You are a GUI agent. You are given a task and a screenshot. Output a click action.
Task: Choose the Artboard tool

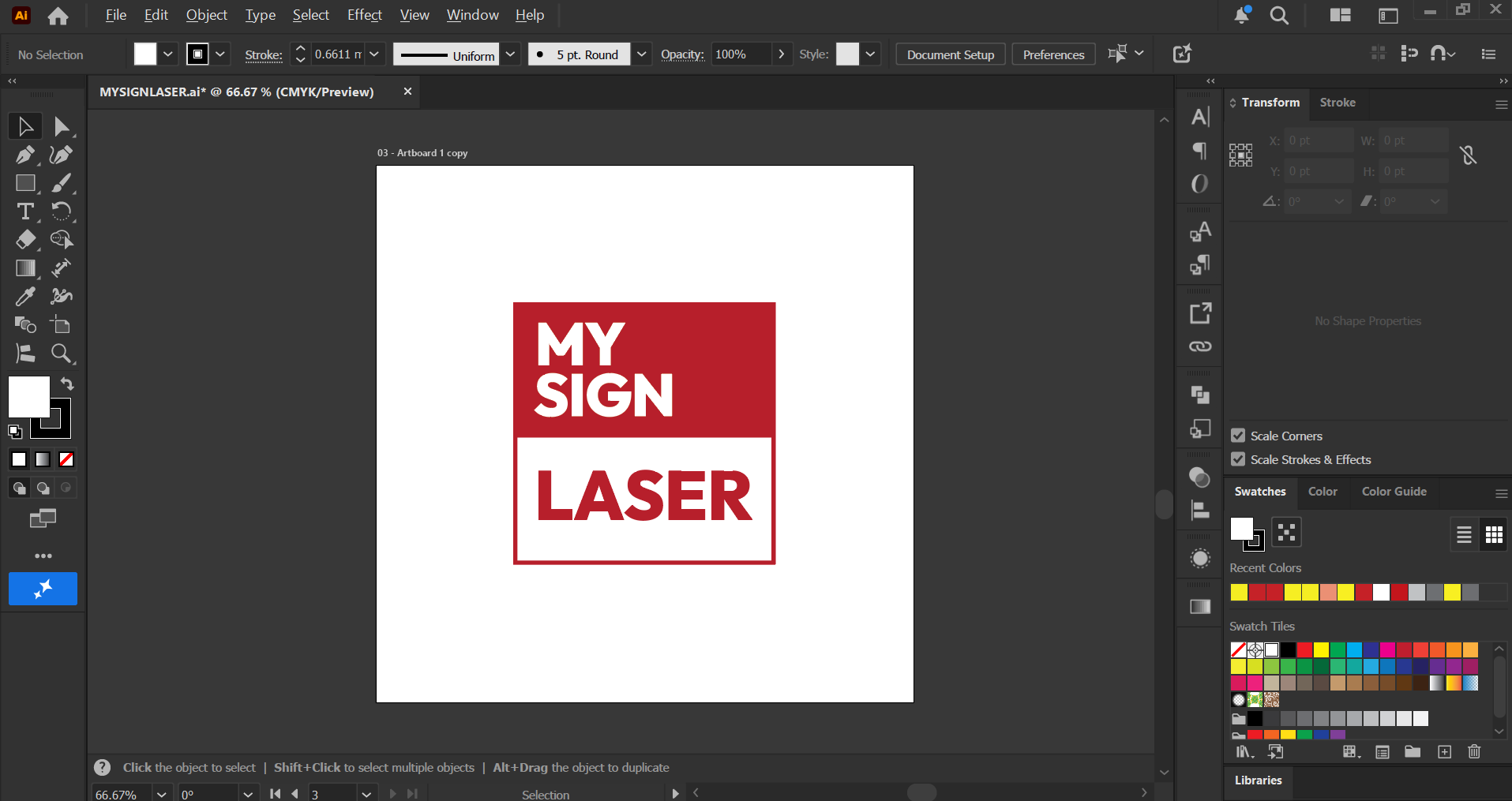pyautogui.click(x=62, y=325)
